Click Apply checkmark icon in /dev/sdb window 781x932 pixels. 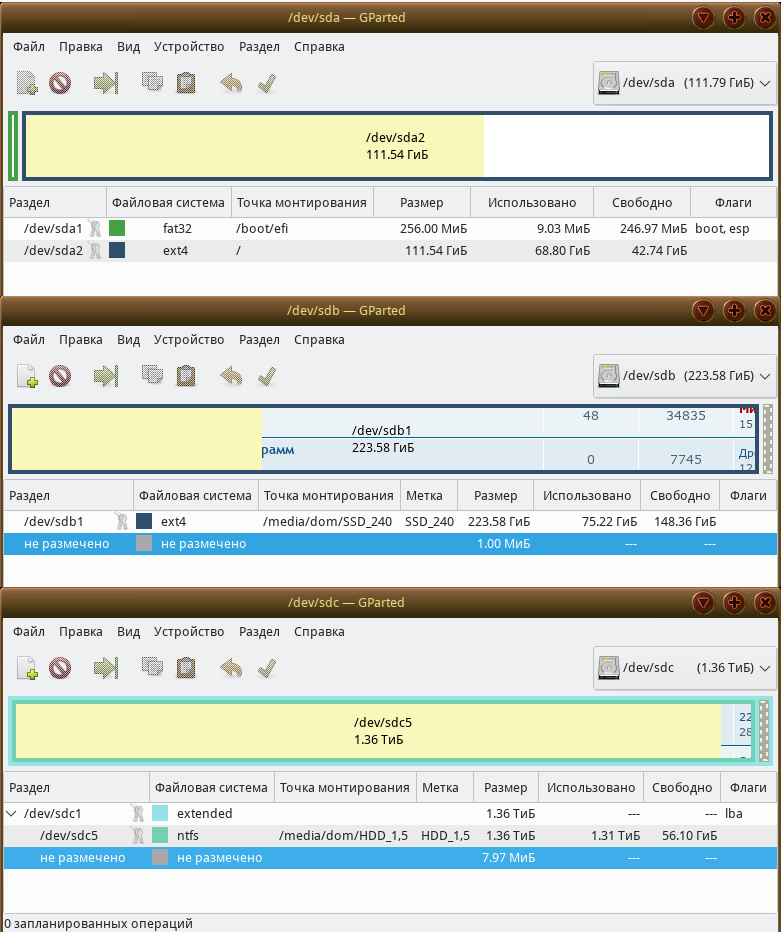pos(267,376)
